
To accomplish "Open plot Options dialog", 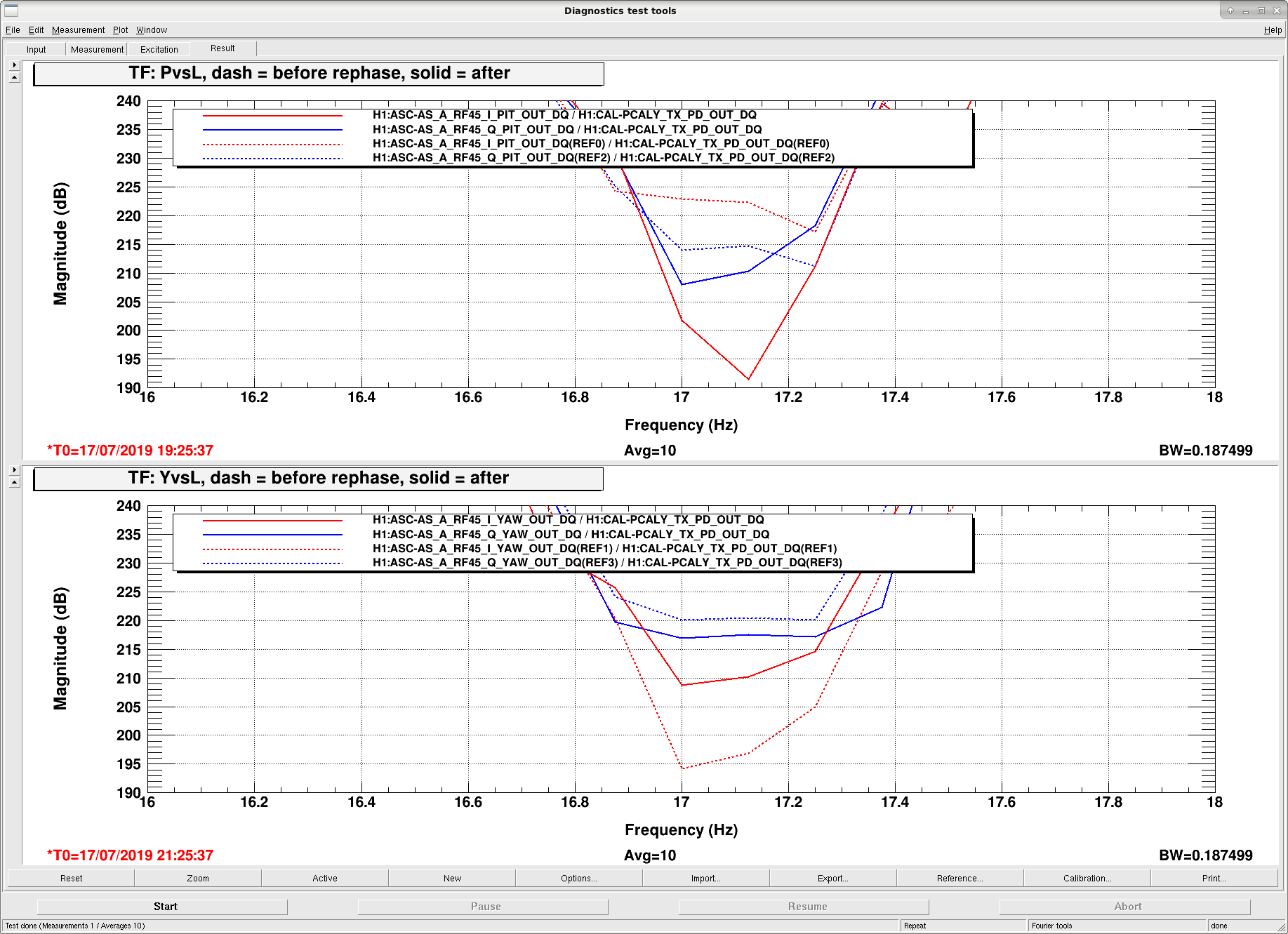I will coord(579,879).
